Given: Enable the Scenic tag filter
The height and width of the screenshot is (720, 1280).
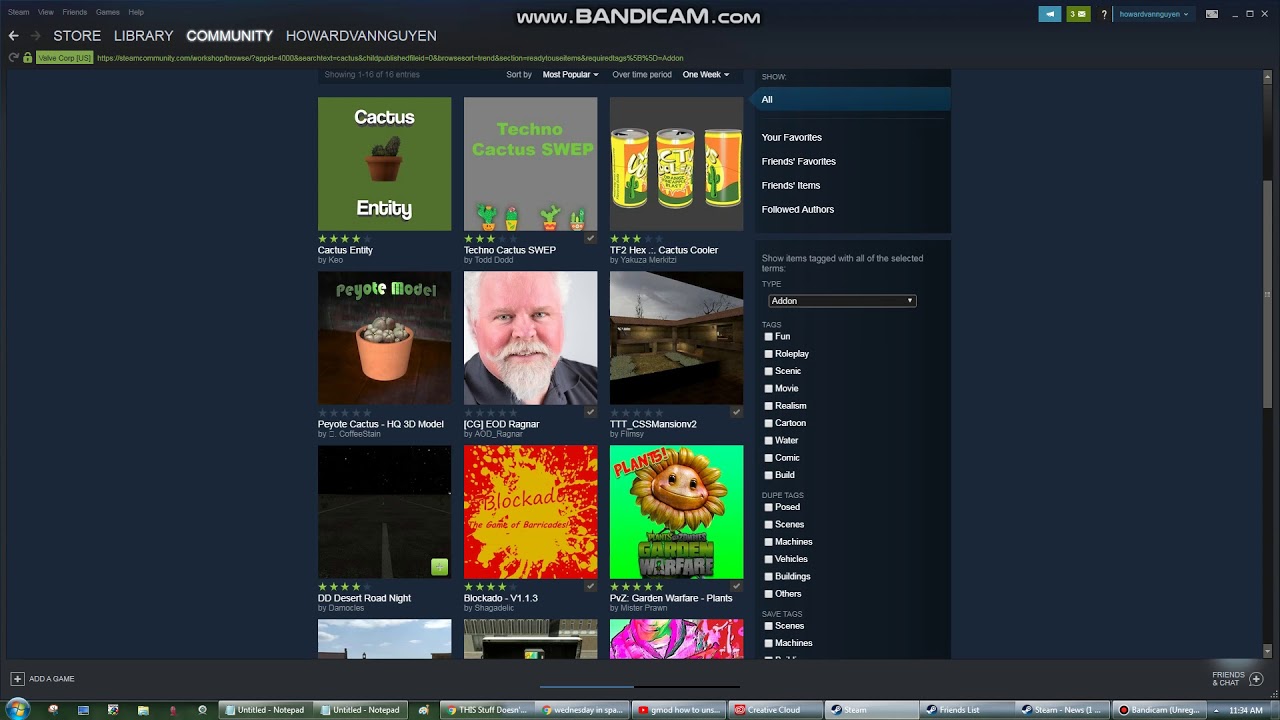Looking at the screenshot, I should tap(768, 371).
